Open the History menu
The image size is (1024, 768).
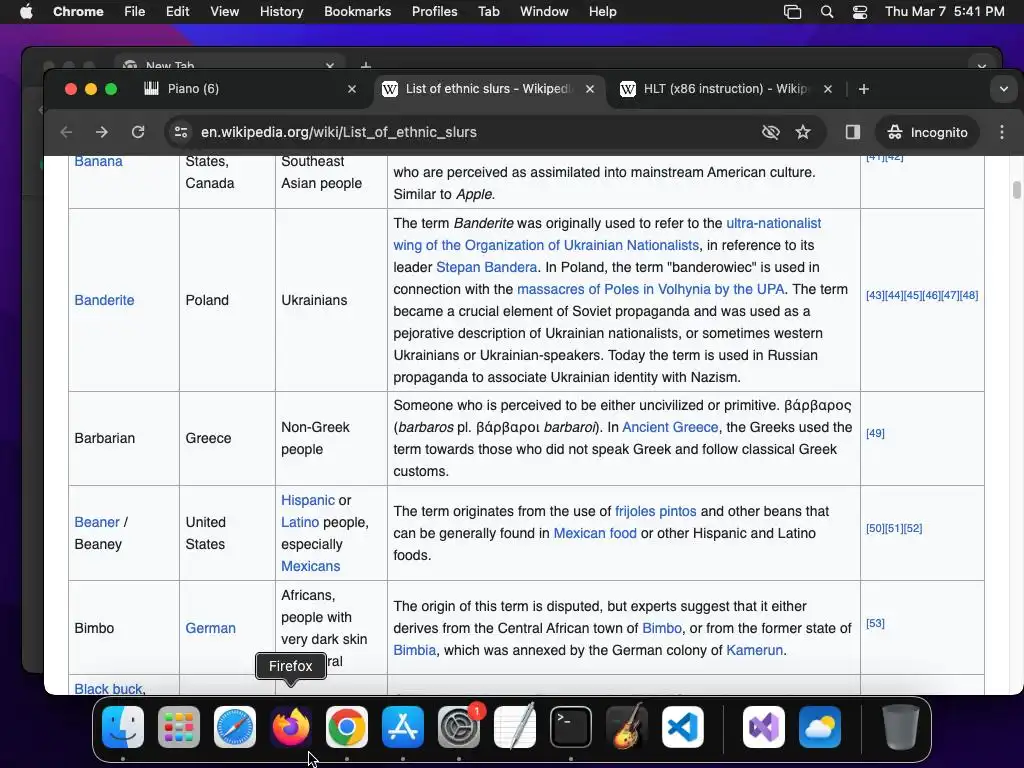pos(281,12)
